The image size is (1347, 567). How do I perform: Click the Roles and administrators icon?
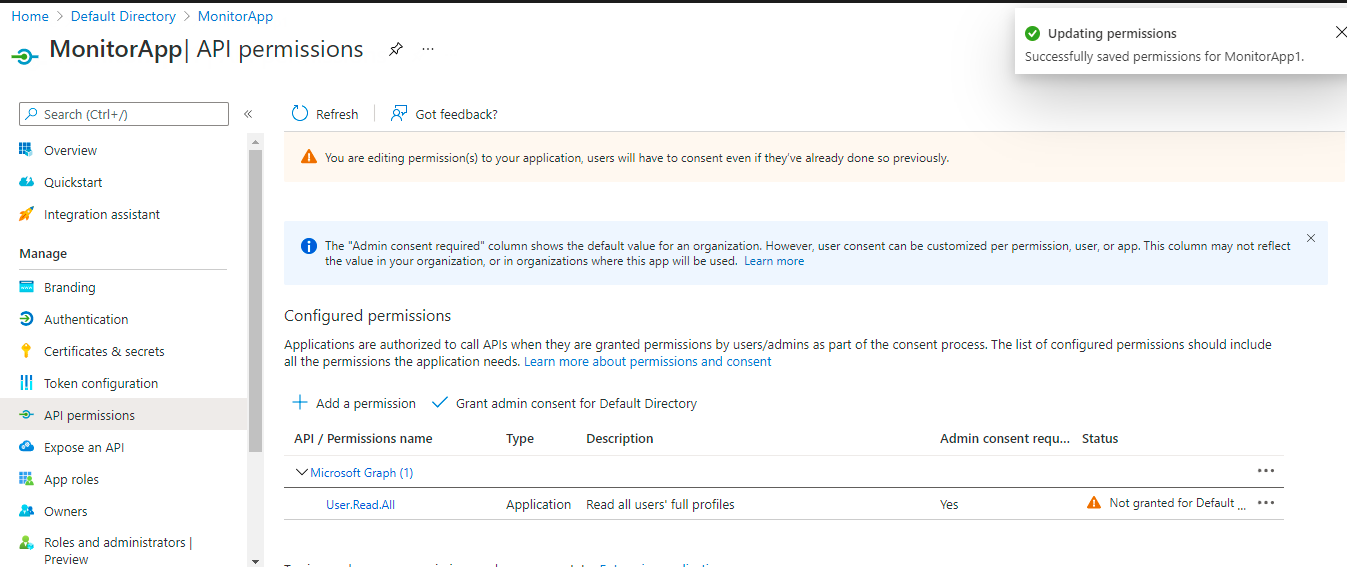coord(26,543)
